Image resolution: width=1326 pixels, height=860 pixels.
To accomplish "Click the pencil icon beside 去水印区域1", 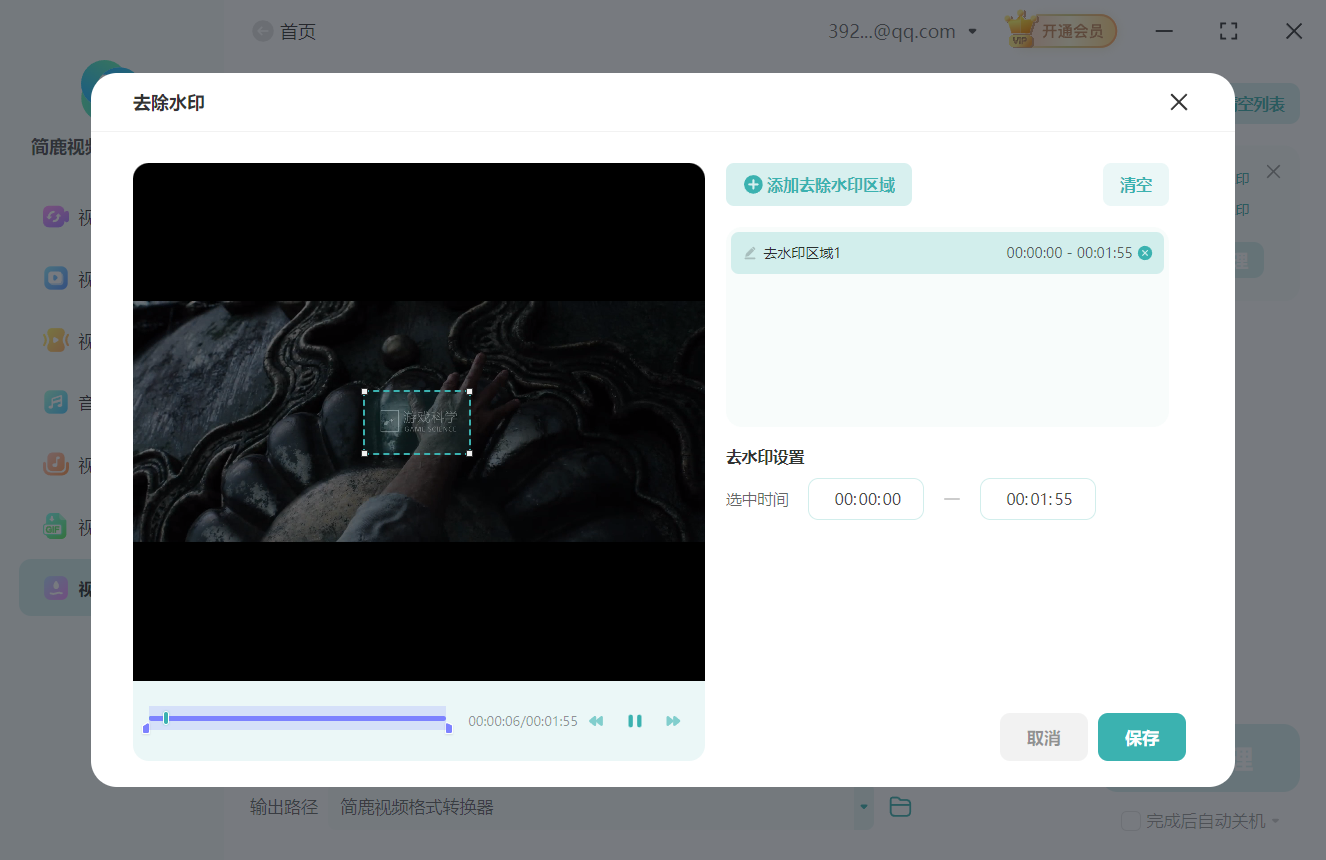I will [x=750, y=253].
